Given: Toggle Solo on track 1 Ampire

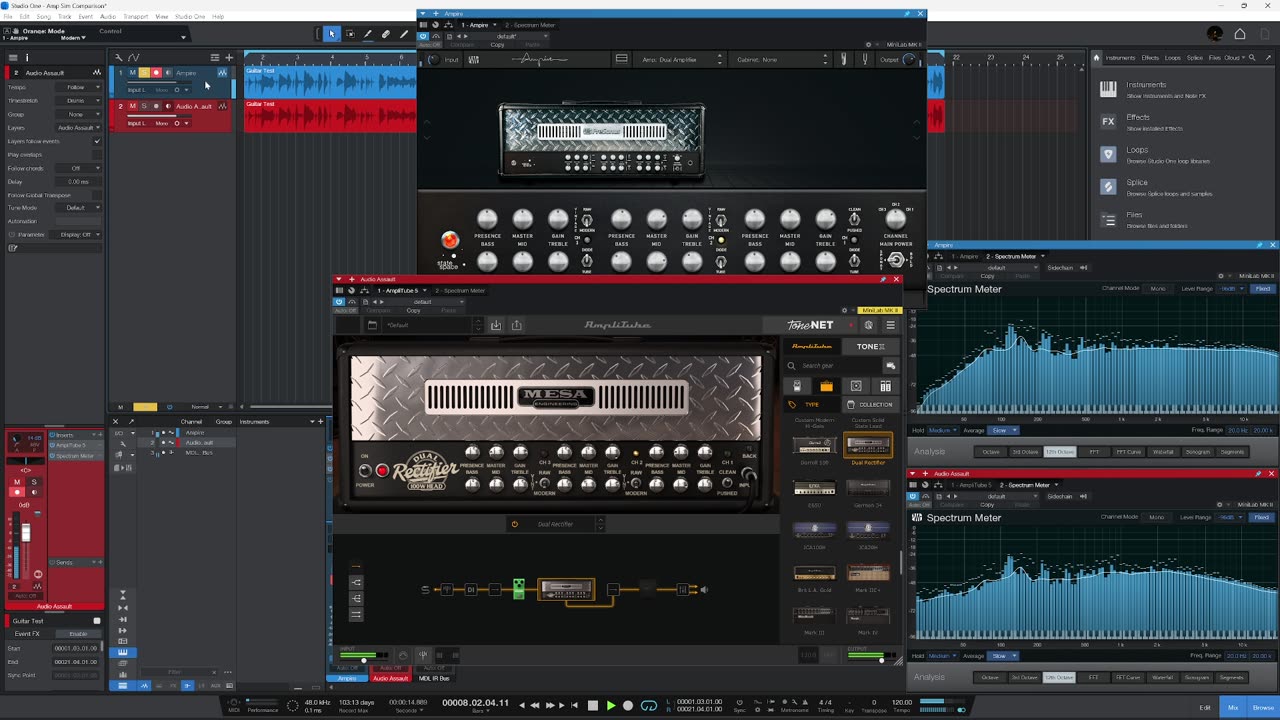Looking at the screenshot, I should 144,73.
